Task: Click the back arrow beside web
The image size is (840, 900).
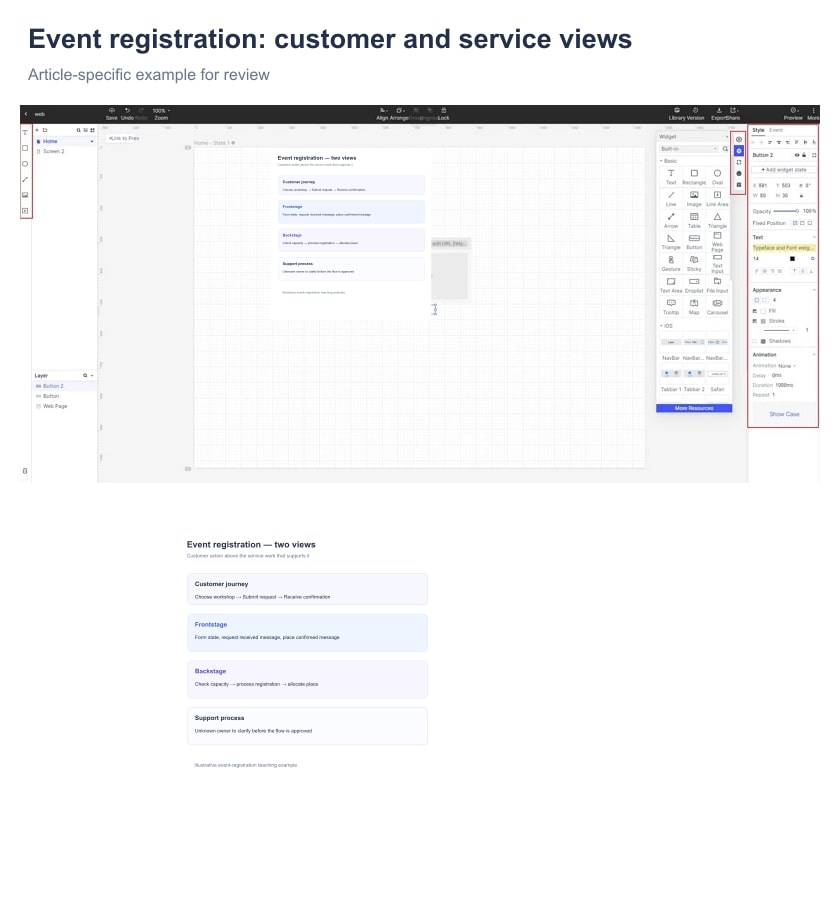Action: pos(26,114)
